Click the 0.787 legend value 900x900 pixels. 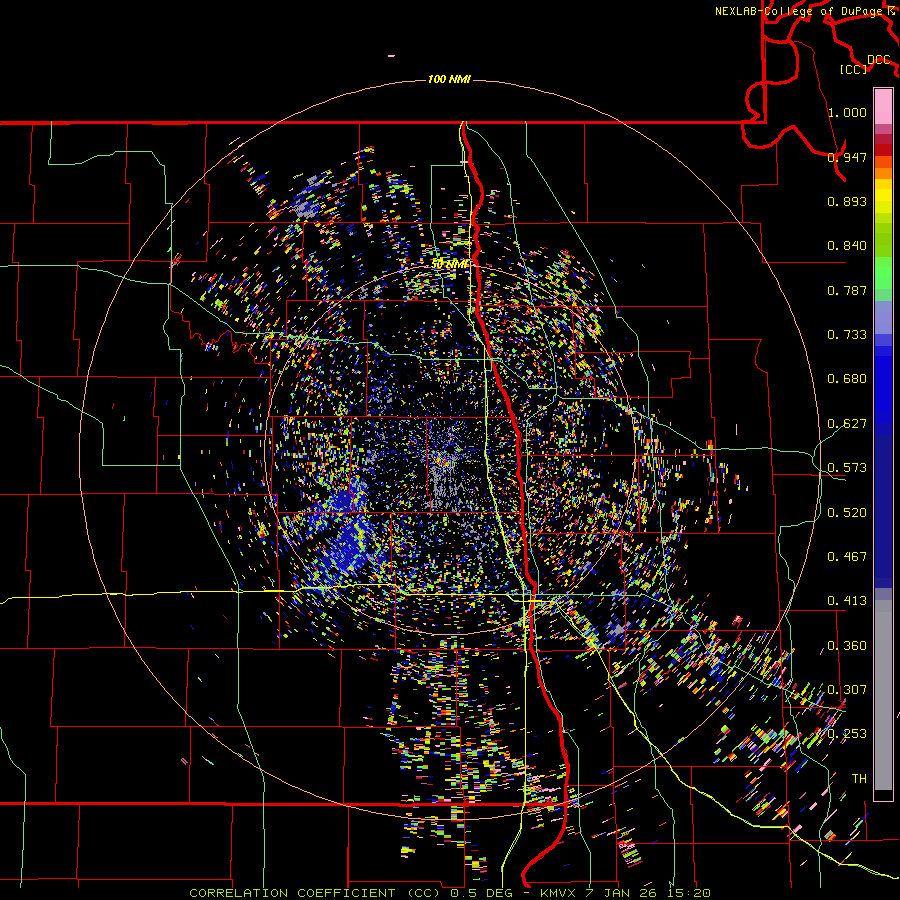pos(847,290)
